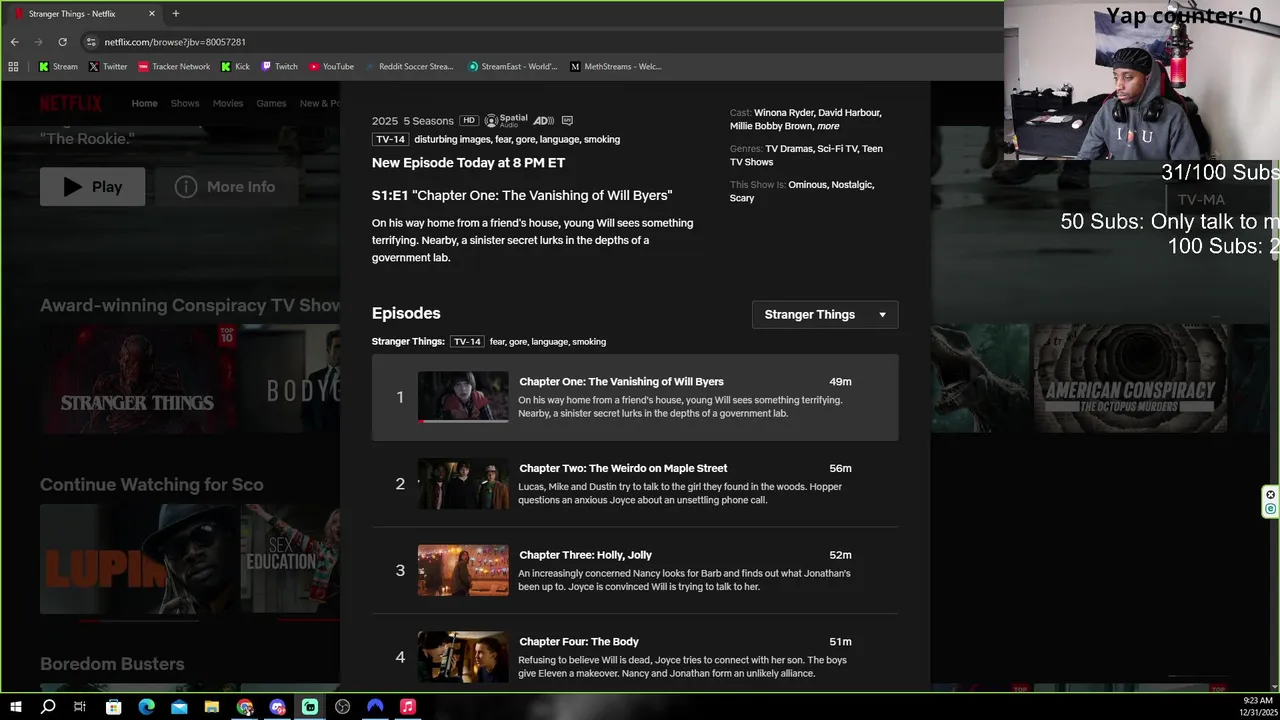Click the Netflix logo

click(71, 103)
